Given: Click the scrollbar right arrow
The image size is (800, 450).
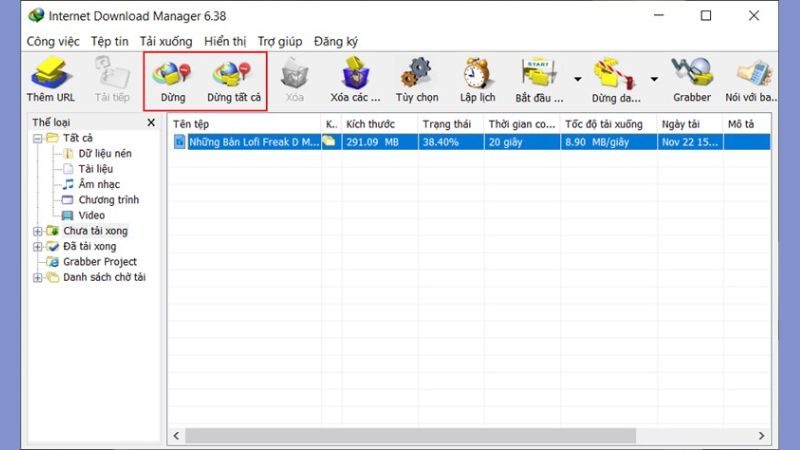Looking at the screenshot, I should (x=761, y=436).
